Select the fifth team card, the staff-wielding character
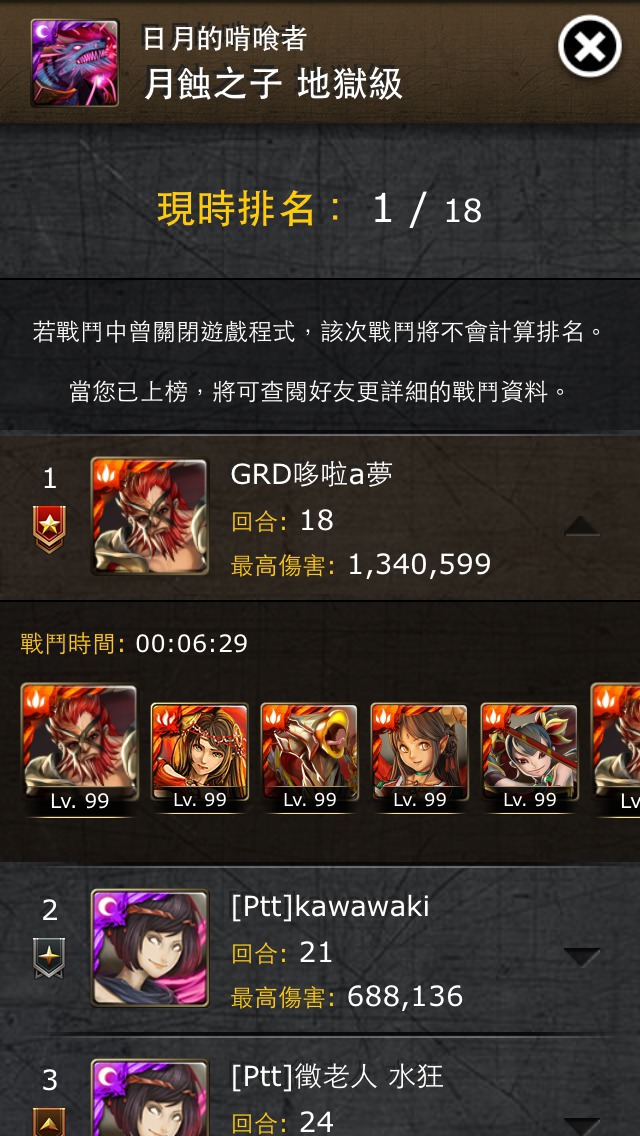 coord(530,756)
